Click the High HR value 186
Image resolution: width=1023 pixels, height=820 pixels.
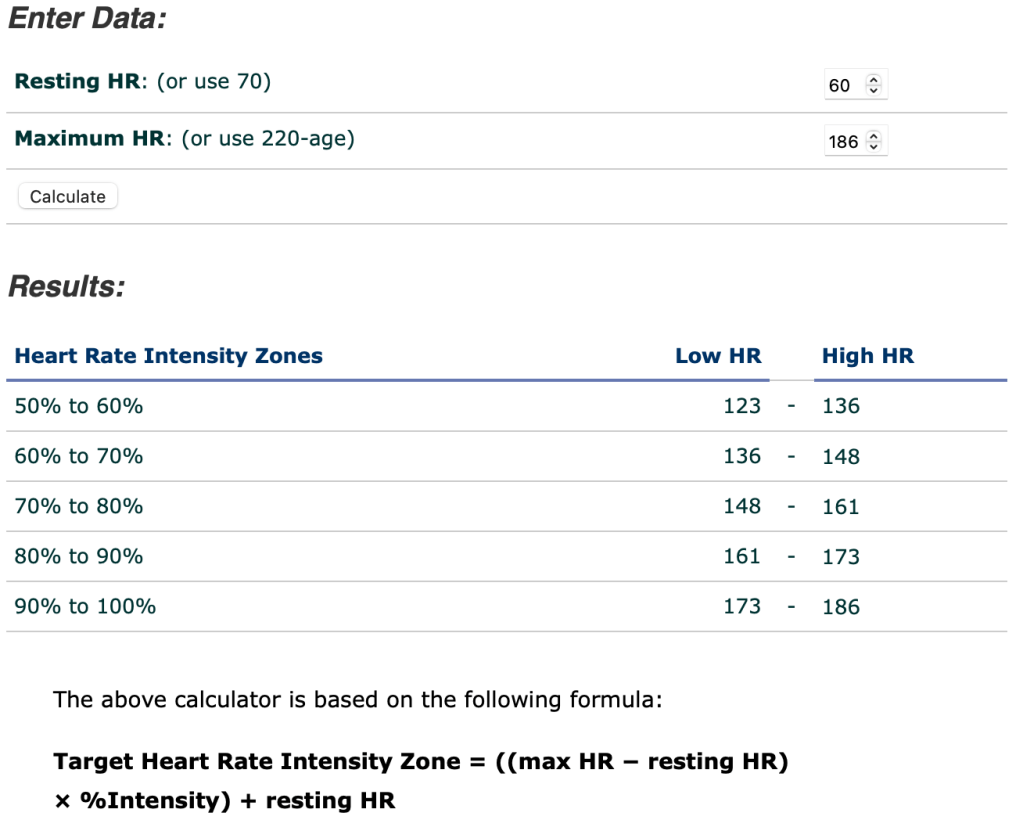pyautogui.click(x=841, y=607)
